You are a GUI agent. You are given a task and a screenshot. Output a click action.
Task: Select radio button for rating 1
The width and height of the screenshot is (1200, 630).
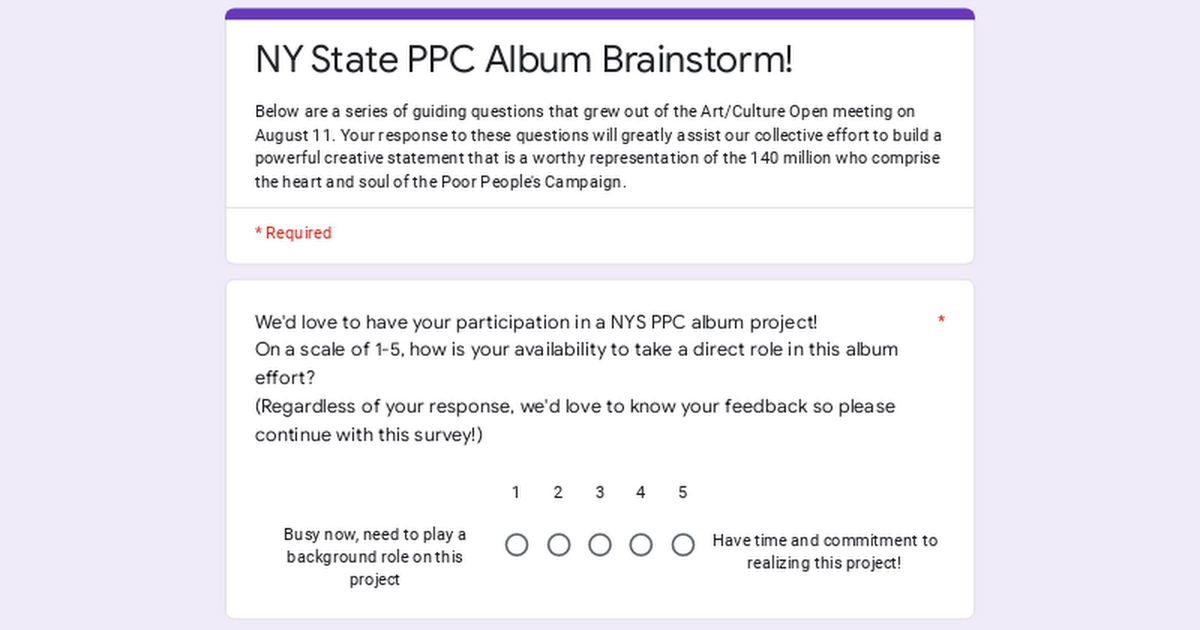(517, 545)
